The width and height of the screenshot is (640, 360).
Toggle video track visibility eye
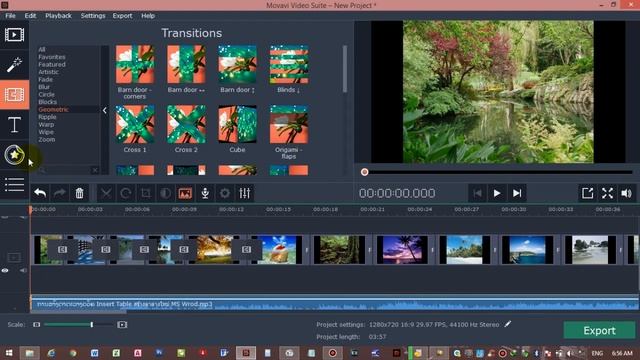[x=5, y=270]
